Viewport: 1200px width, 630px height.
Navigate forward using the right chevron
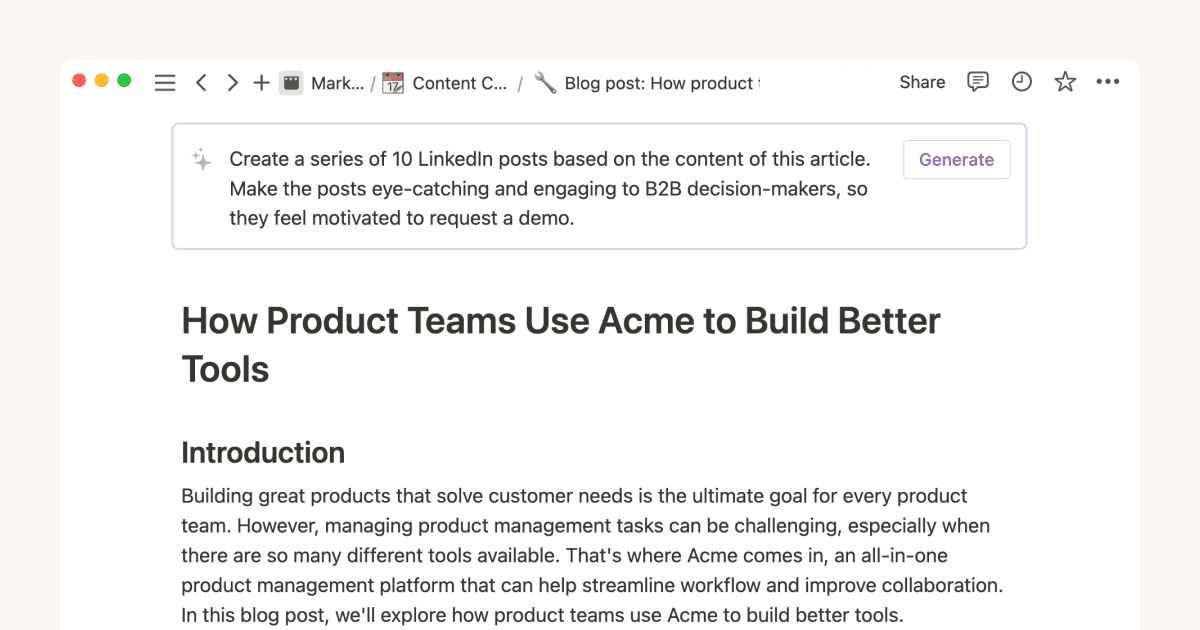[232, 82]
